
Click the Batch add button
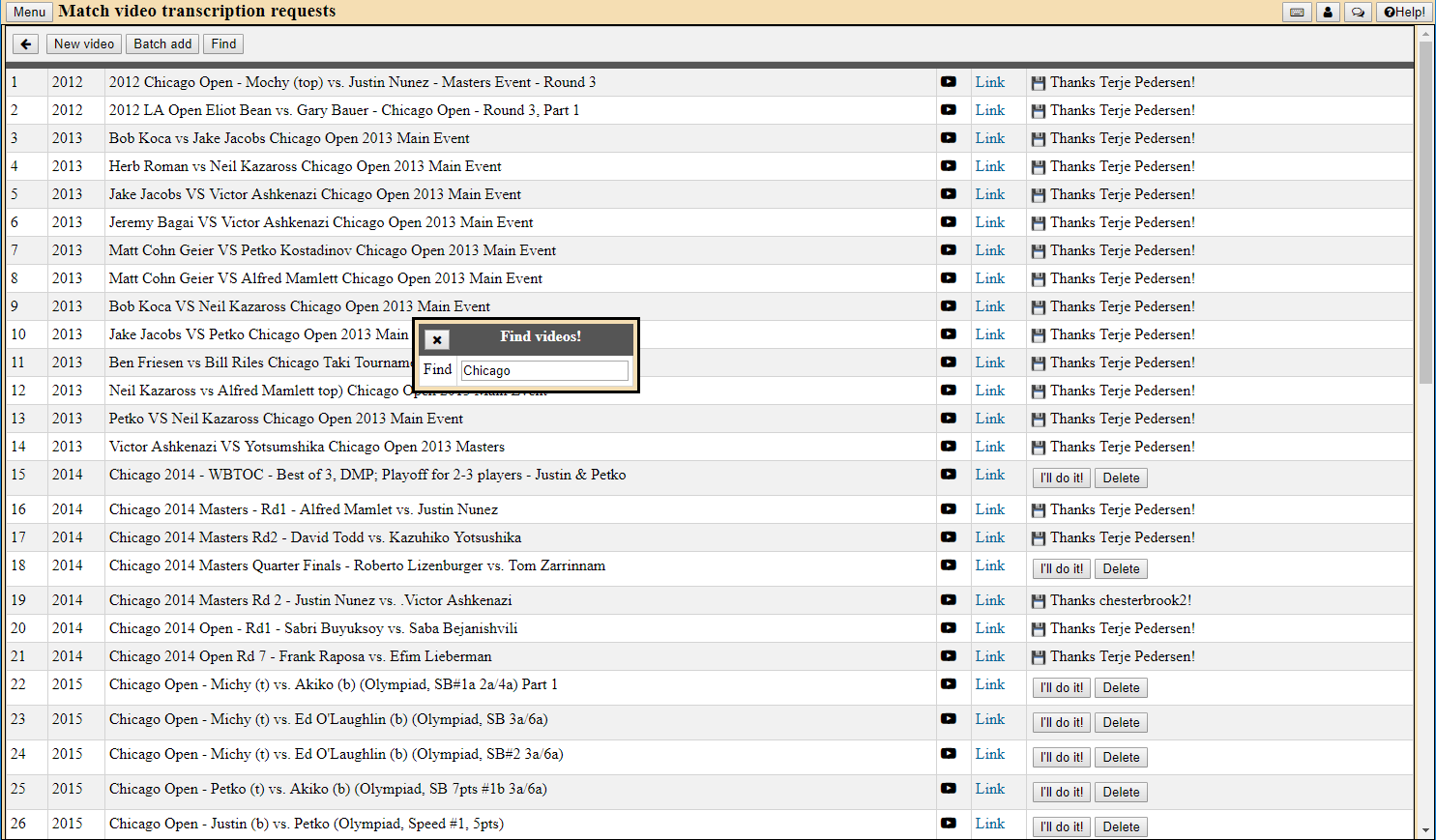click(162, 44)
